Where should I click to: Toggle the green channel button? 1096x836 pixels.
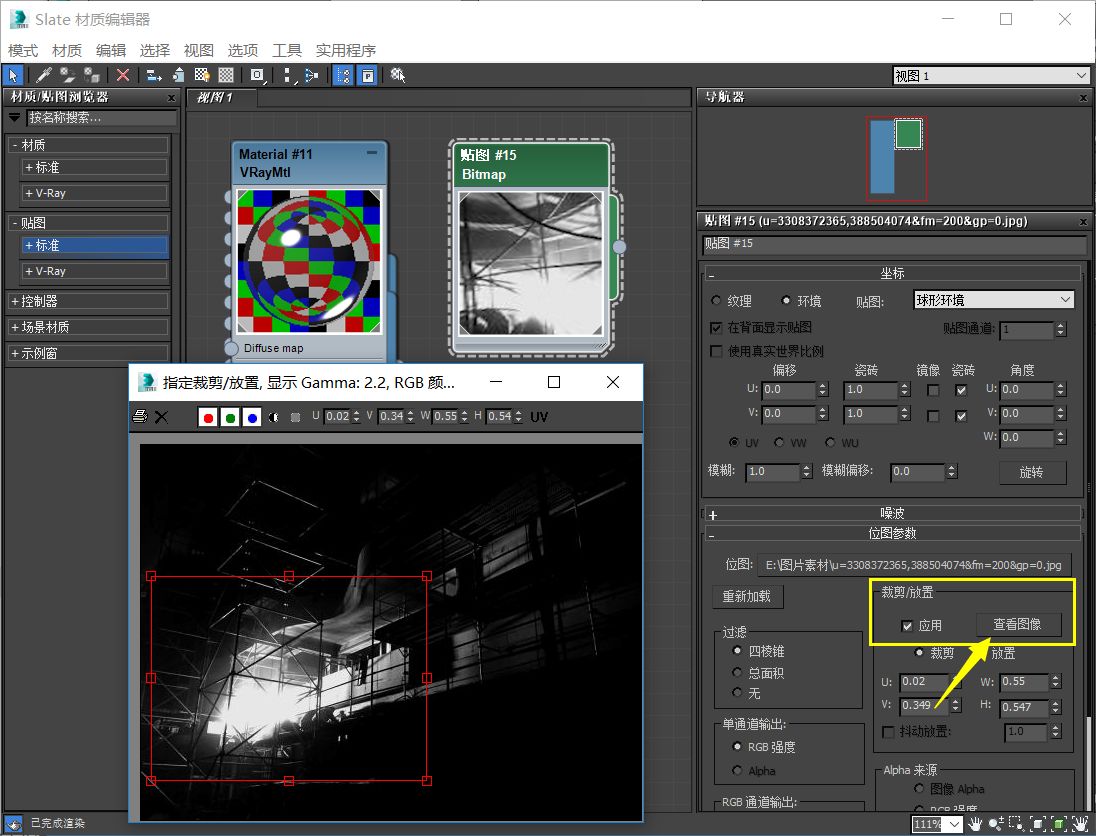(230, 417)
